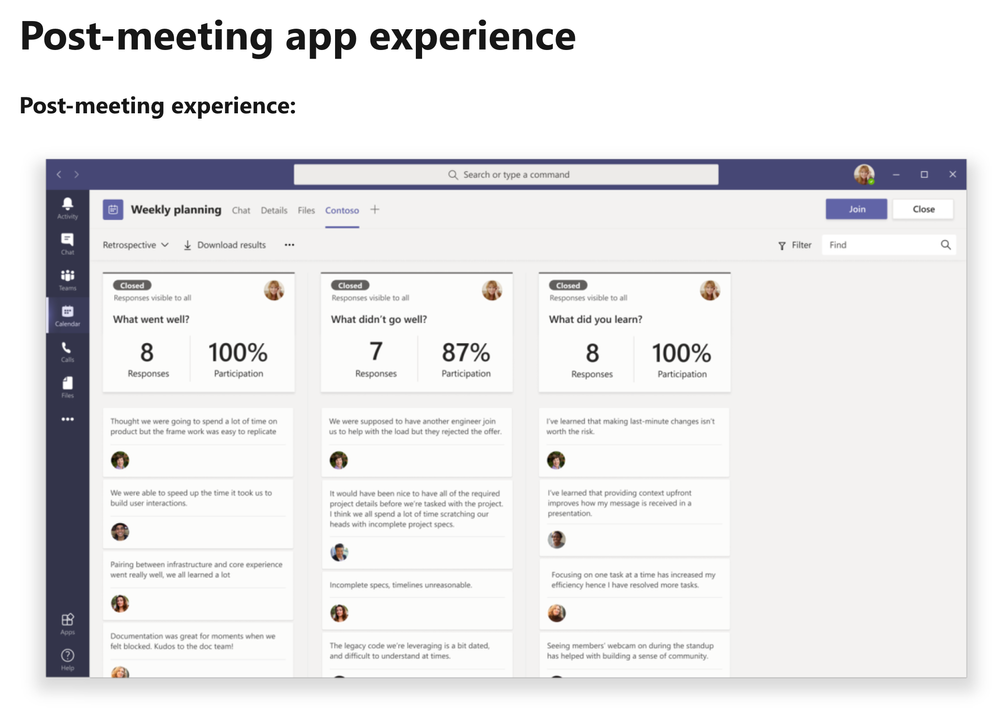Click avatar under Focusing on one task response
The height and width of the screenshot is (716, 999).
557,613
